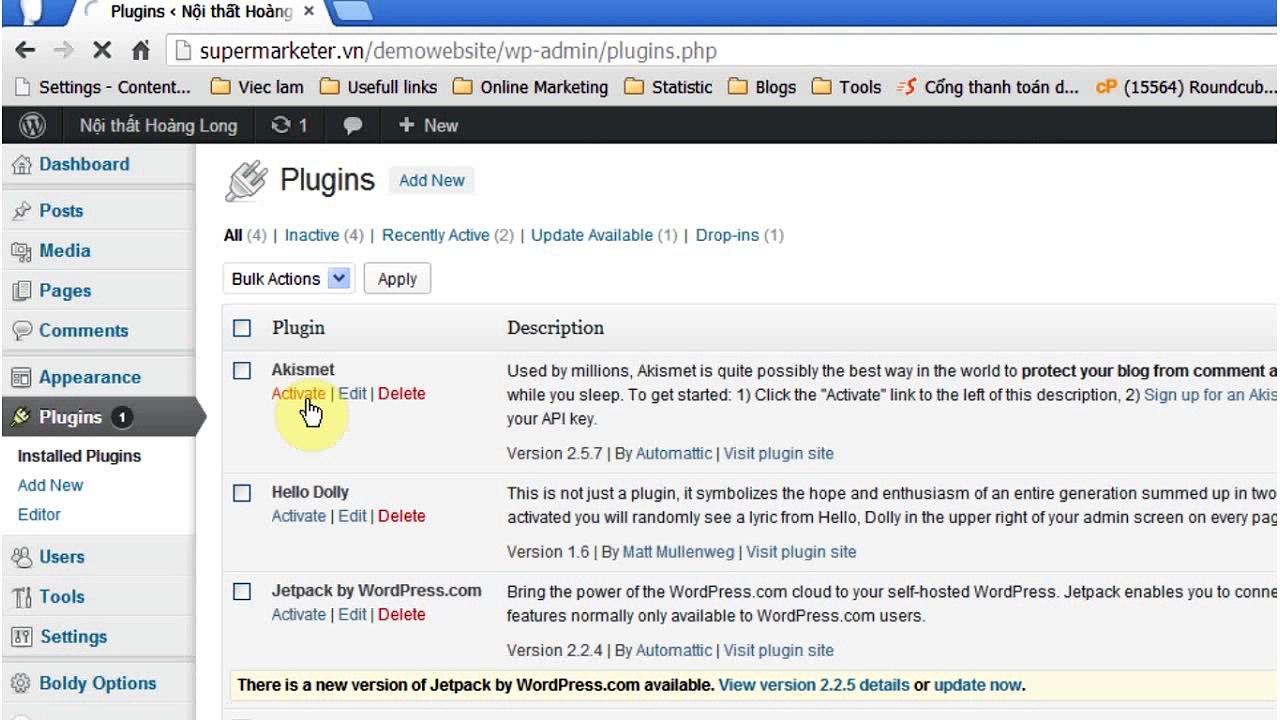Check the Akismet plugin checkbox

coord(242,371)
